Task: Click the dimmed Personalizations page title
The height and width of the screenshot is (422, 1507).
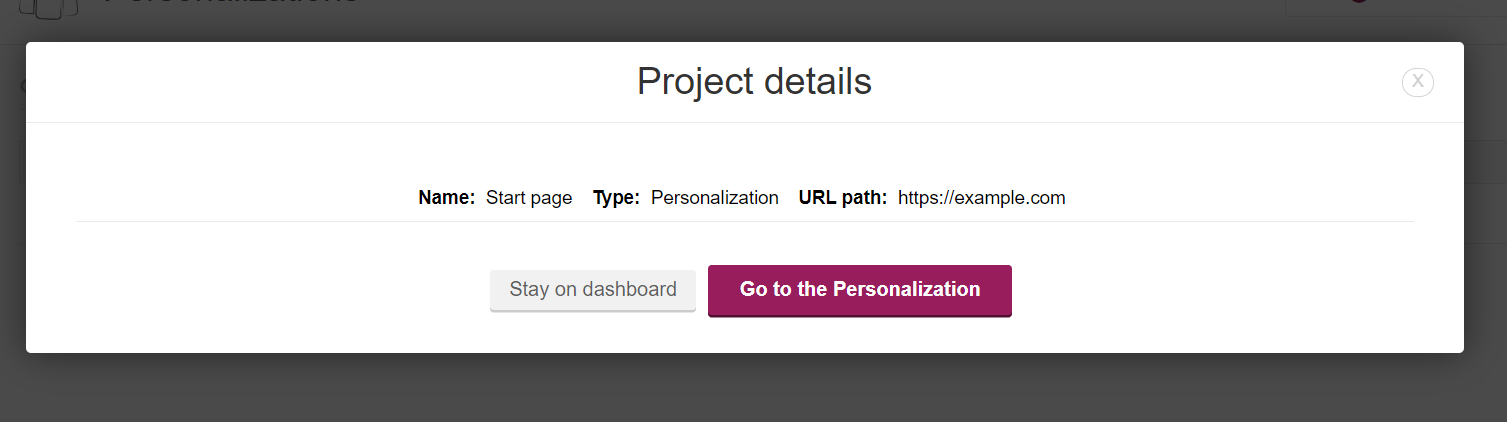Action: pyautogui.click(x=230, y=4)
